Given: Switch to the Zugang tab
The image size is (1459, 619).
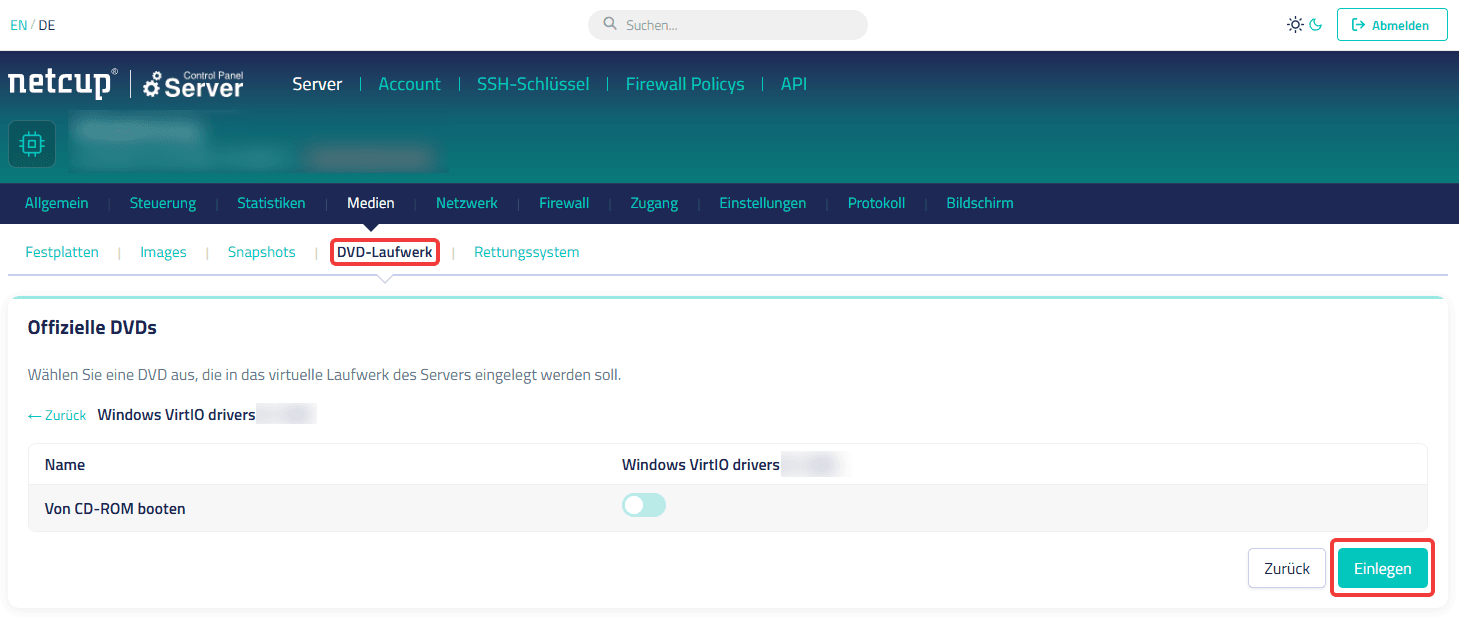Looking at the screenshot, I should tap(654, 203).
